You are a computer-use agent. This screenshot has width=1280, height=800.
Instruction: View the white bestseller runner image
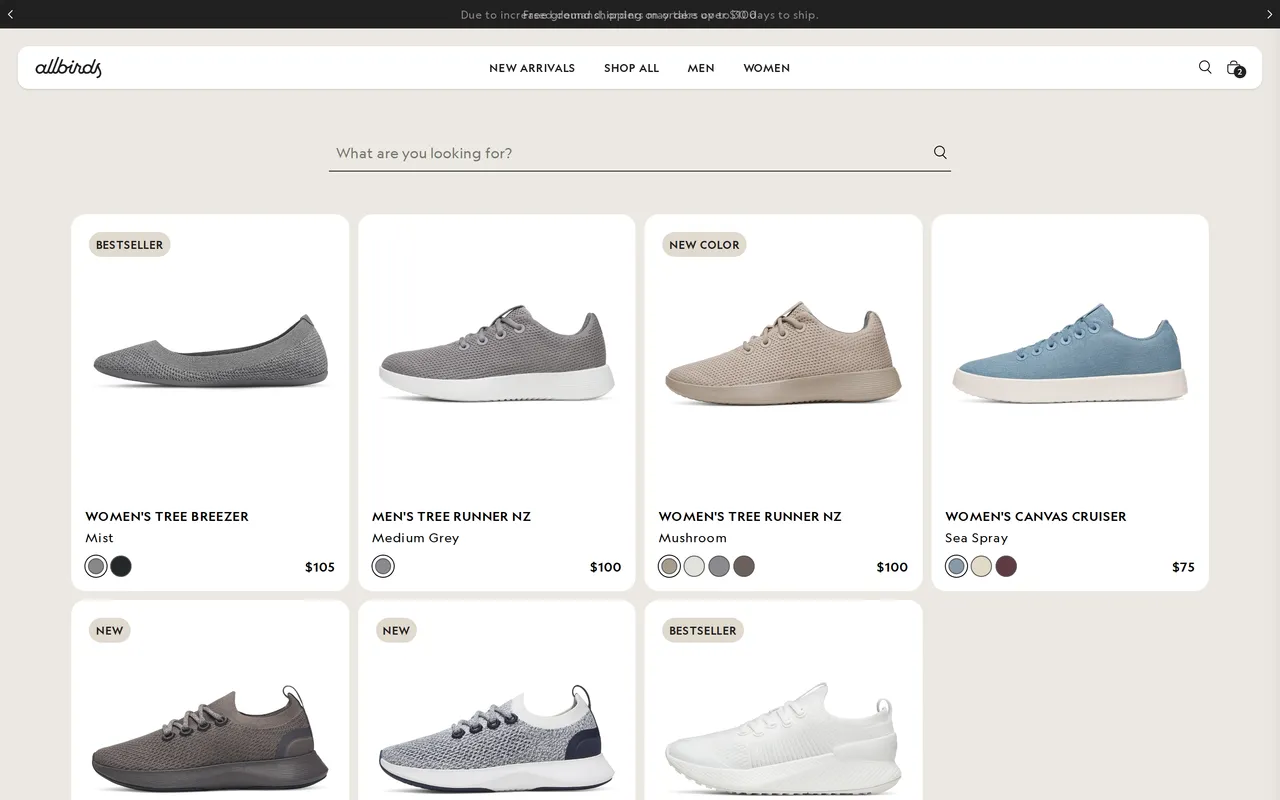[x=783, y=738]
